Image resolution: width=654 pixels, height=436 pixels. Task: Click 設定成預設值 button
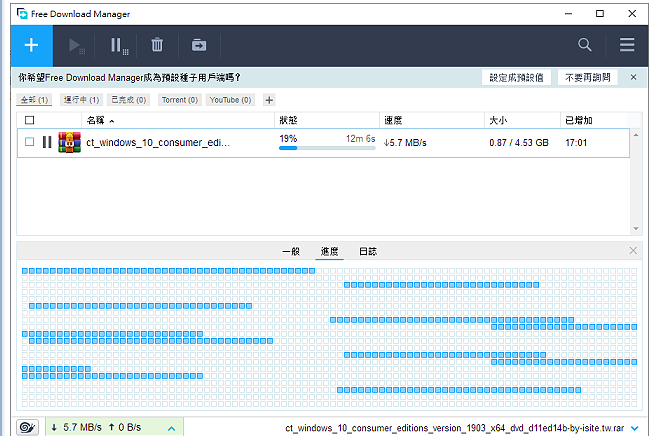click(516, 78)
